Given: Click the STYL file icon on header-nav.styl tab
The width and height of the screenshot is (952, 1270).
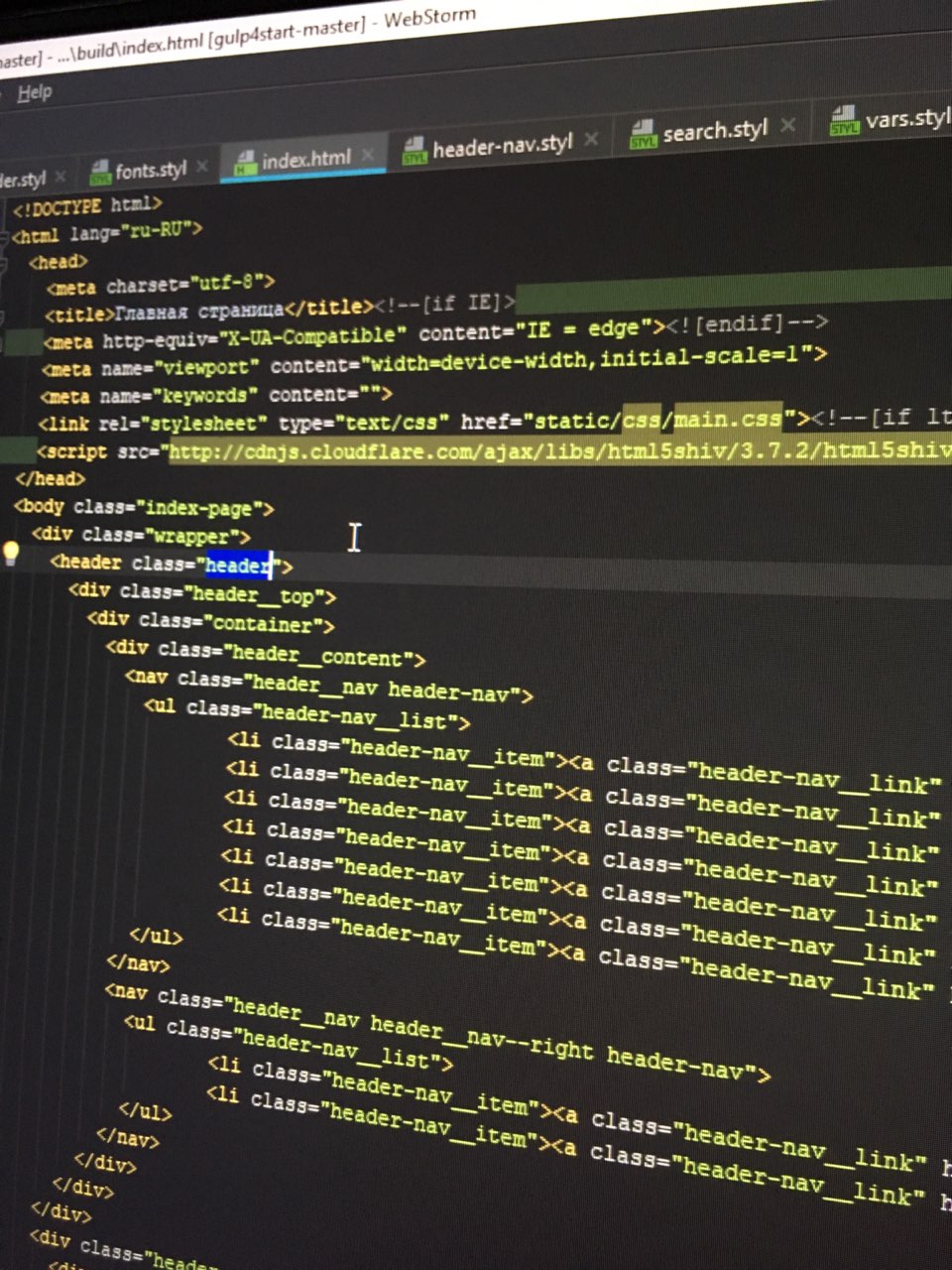Looking at the screenshot, I should pos(414,151).
